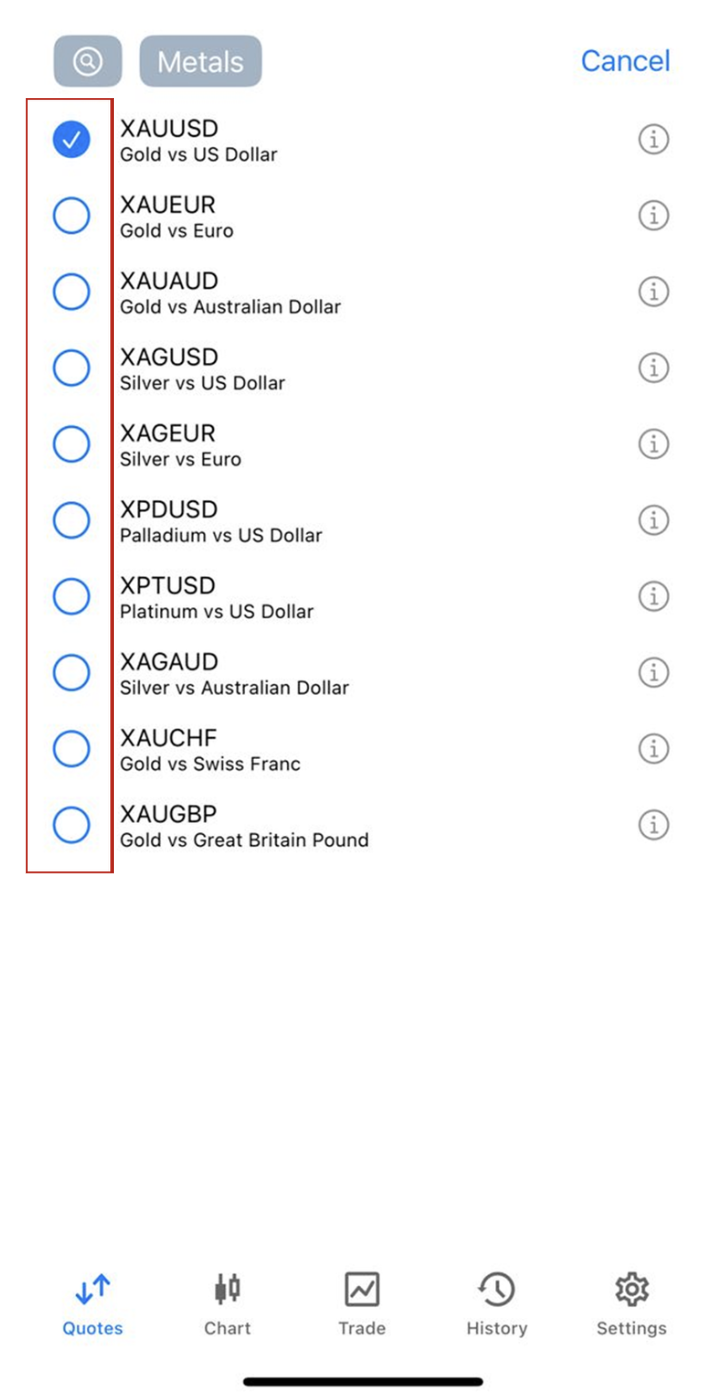Image resolution: width=720 pixels, height=1396 pixels.
Task: Go to the History tab
Action: (x=496, y=1304)
